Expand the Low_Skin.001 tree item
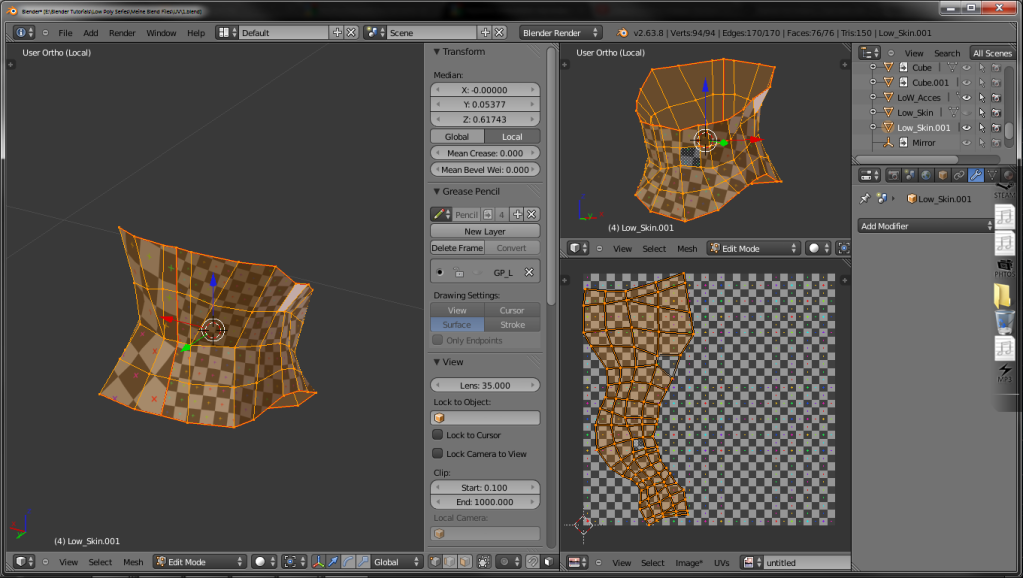Screen dimensions: 1023x578 (873, 128)
